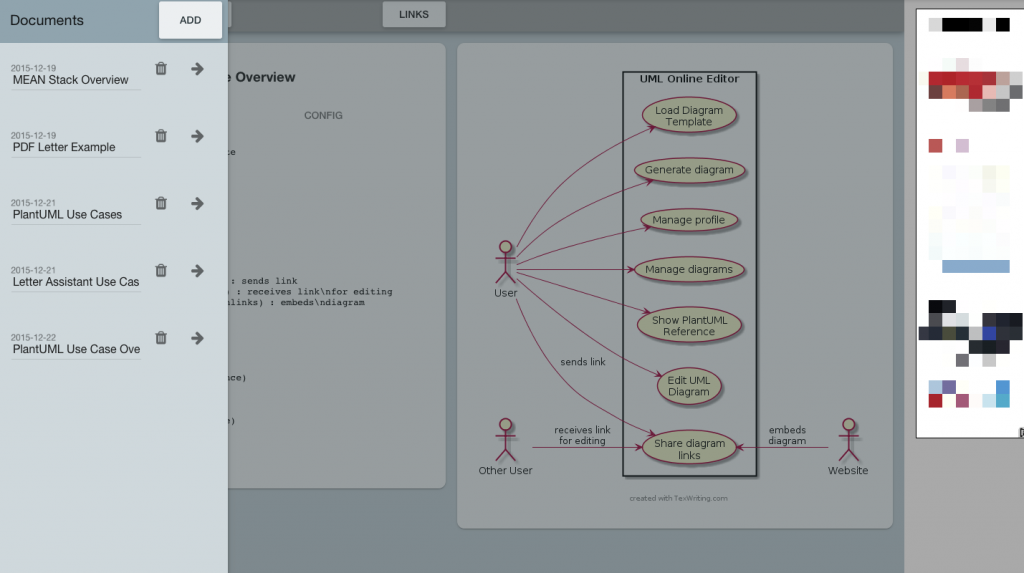Open PlantUML Use Case Ove with arrow
Image resolution: width=1024 pixels, height=573 pixels.
(x=197, y=338)
